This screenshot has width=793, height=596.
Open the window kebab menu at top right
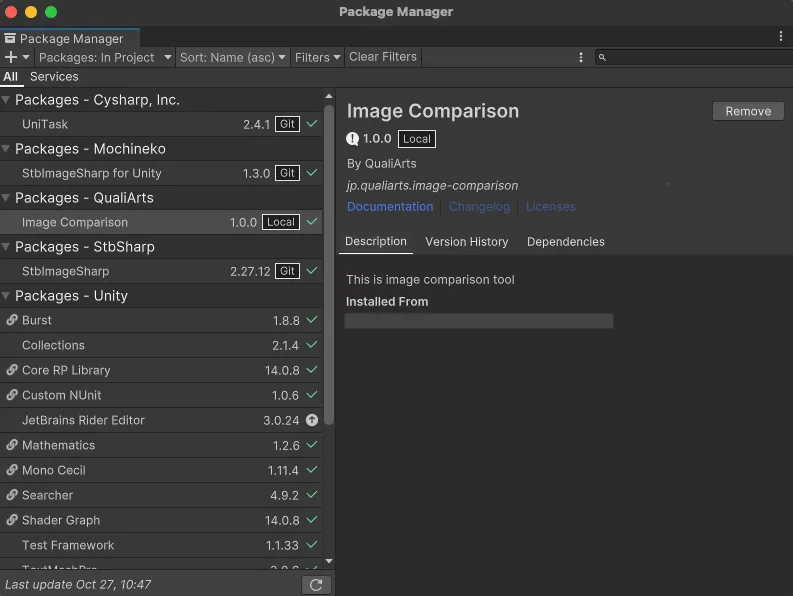coord(781,36)
